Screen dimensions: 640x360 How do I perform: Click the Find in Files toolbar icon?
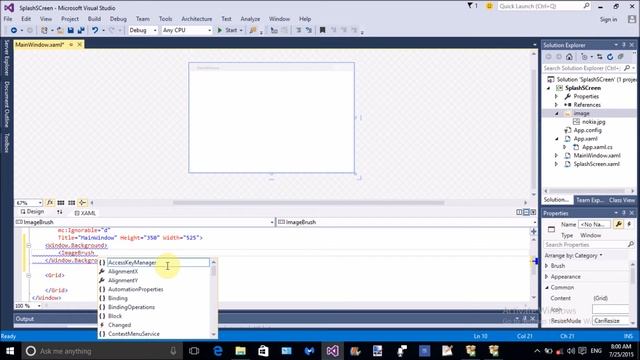click(253, 30)
